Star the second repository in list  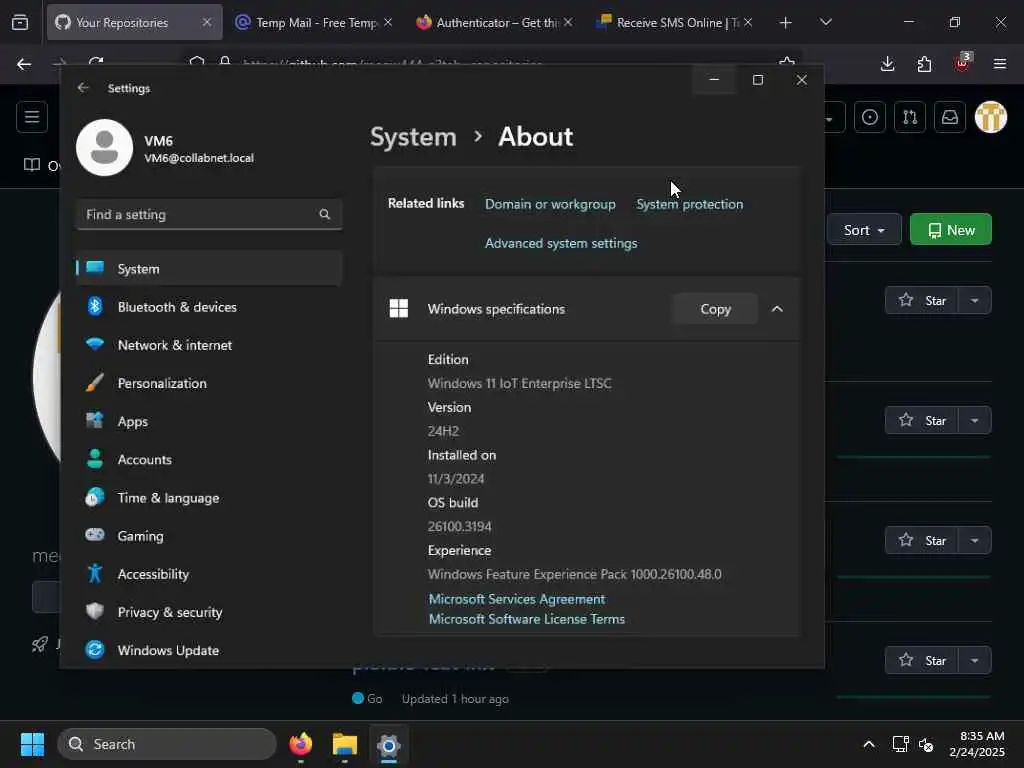pyautogui.click(x=921, y=421)
